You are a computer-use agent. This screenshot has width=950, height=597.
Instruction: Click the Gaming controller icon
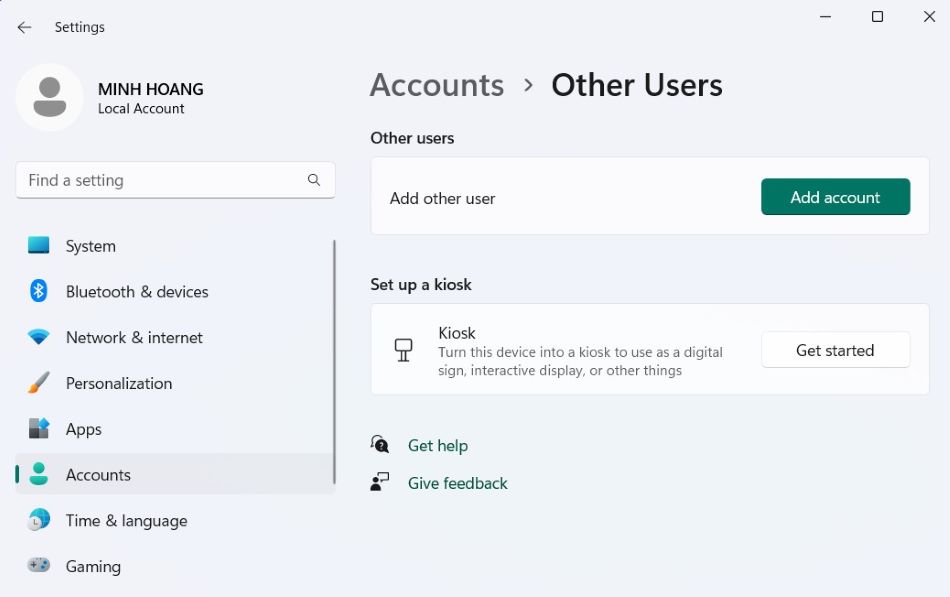click(39, 565)
